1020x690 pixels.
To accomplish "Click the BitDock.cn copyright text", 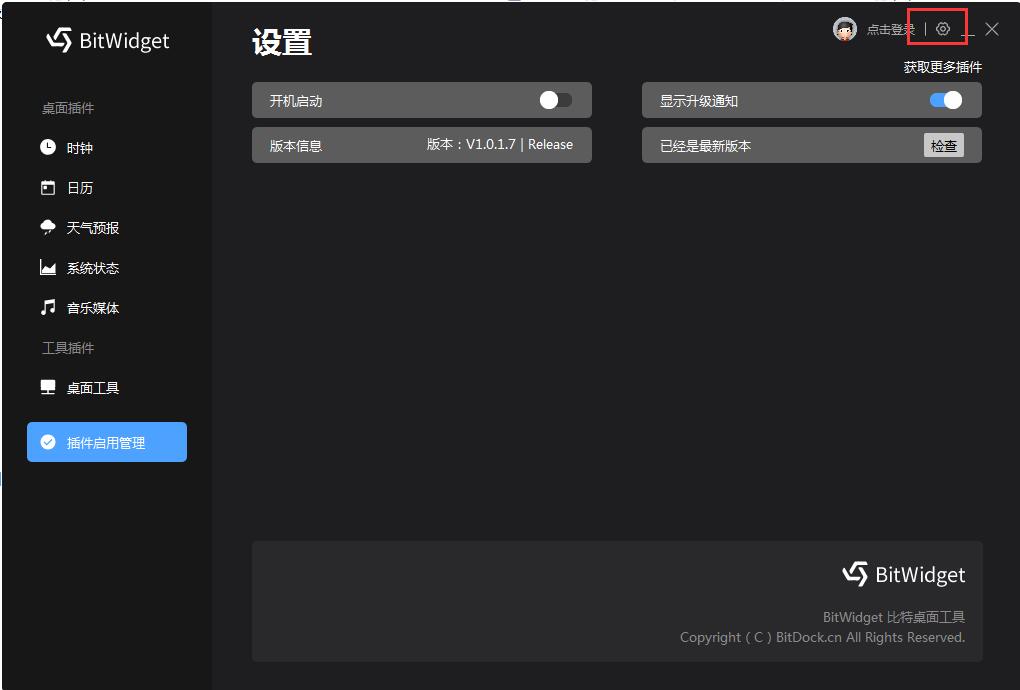I will 822,637.
